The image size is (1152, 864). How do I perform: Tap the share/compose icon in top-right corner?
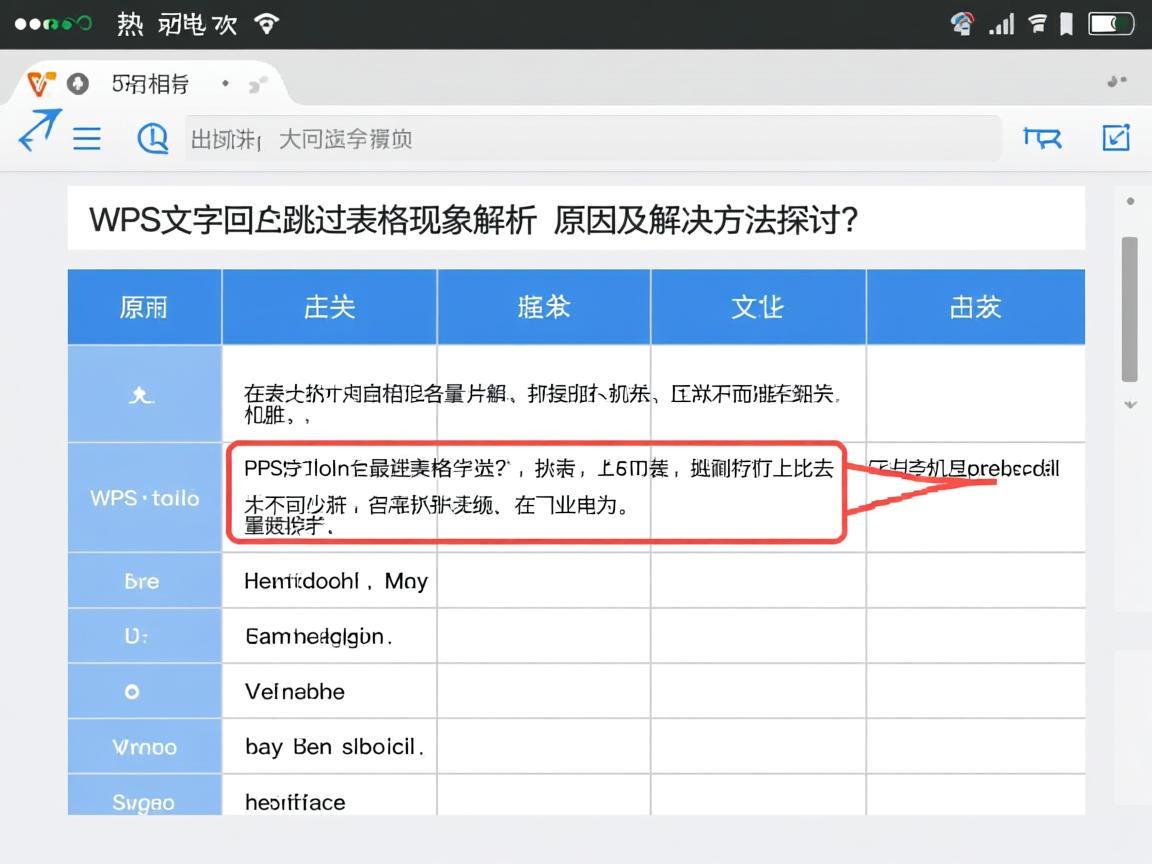(1117, 135)
